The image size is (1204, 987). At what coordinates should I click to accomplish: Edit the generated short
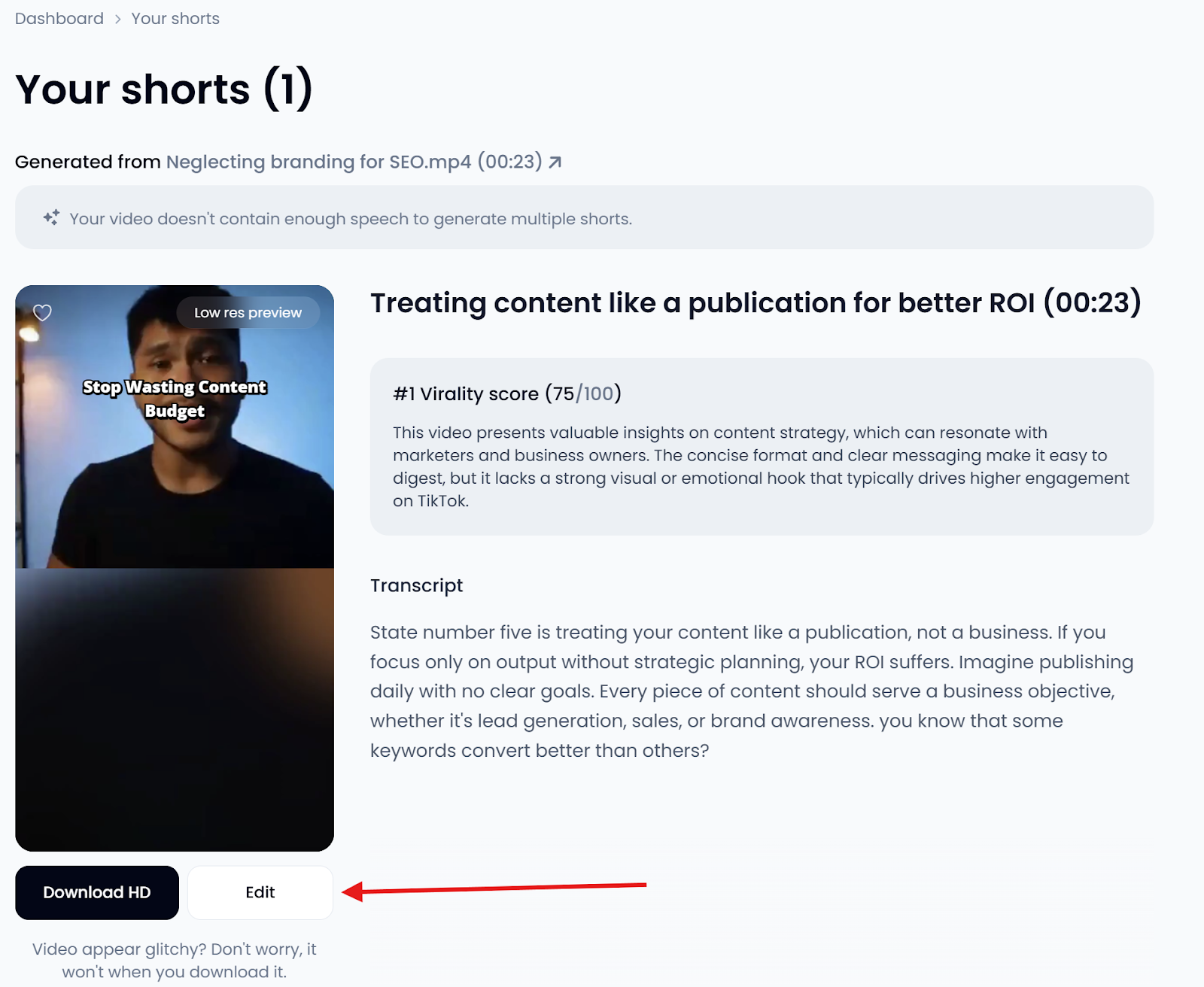click(x=260, y=892)
